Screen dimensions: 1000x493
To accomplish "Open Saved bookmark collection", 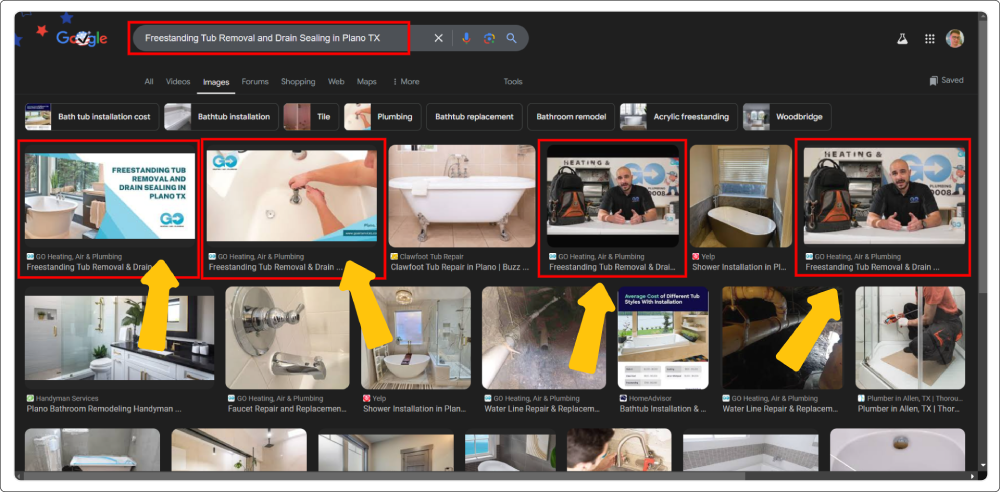I will click(946, 80).
